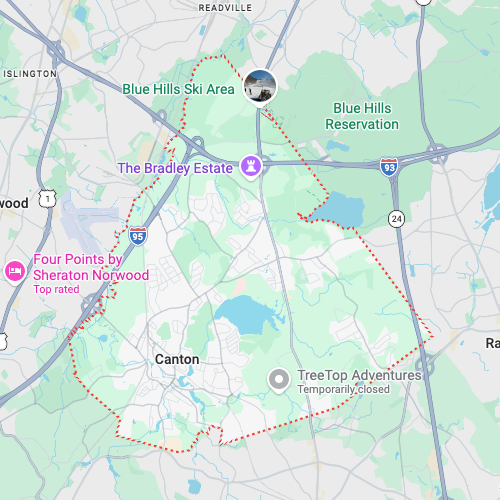500x500 pixels.
Task: Select the Route 24 road shield
Action: click(396, 219)
